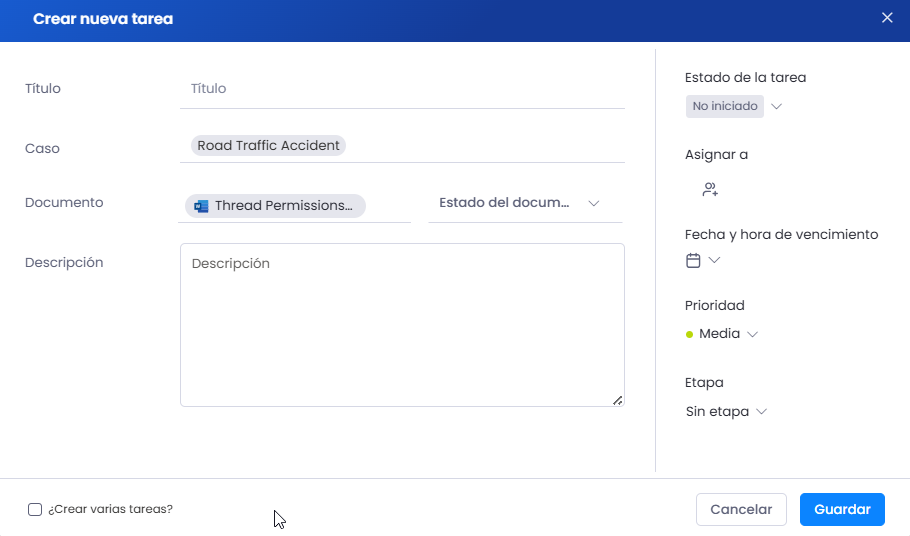Click the Título input field
910x536 pixels.
(402, 89)
